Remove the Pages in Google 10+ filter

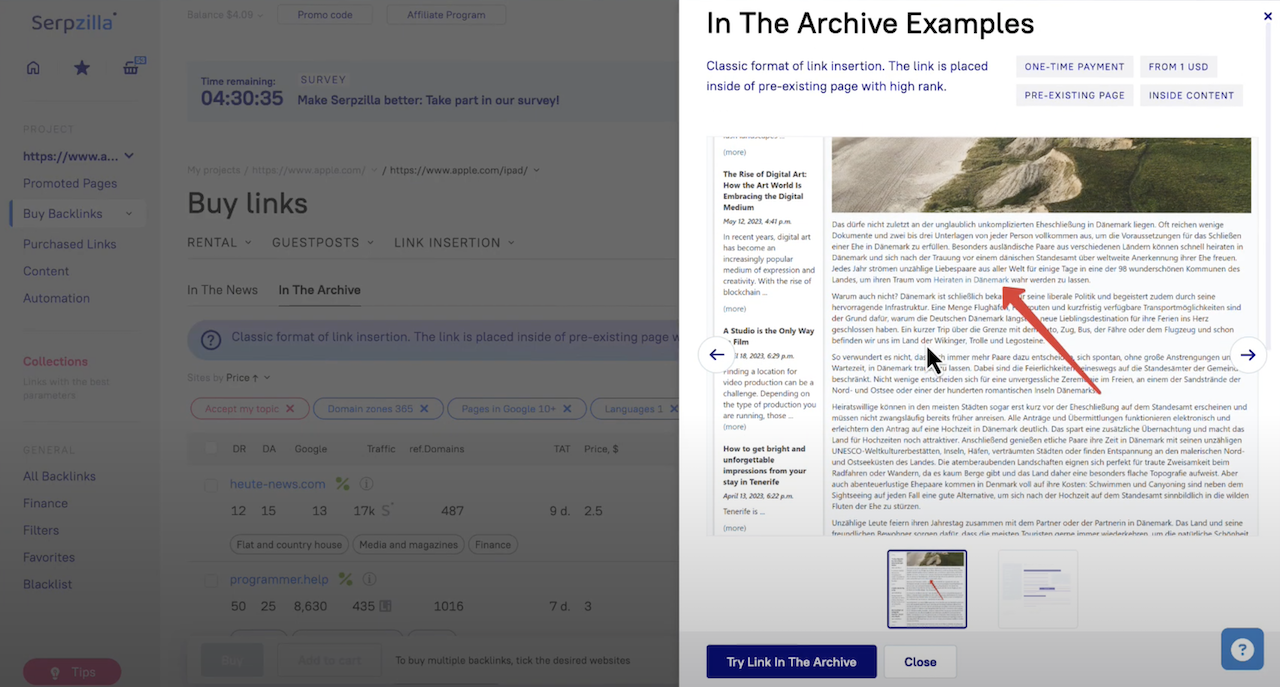coord(566,409)
